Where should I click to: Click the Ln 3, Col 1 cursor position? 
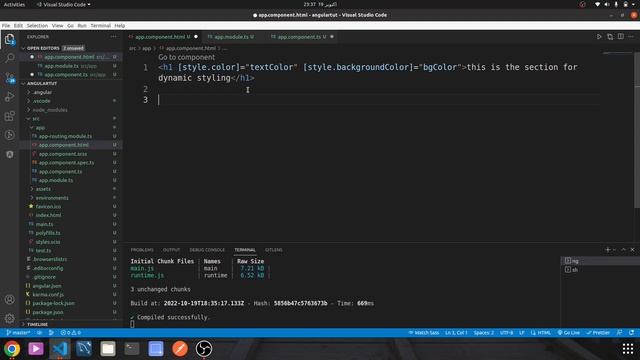(x=456, y=333)
